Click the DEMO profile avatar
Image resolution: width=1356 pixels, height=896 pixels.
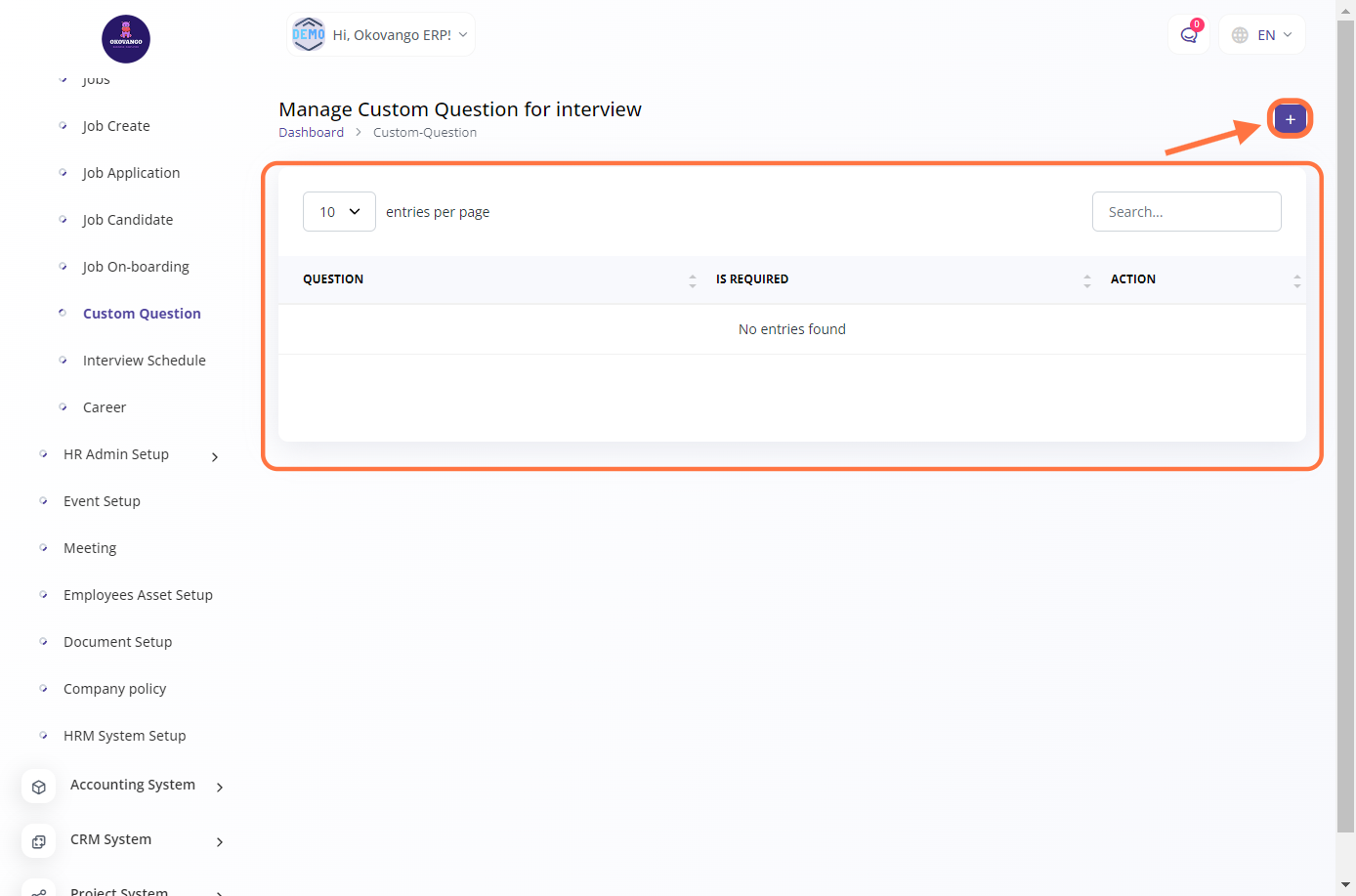[309, 35]
